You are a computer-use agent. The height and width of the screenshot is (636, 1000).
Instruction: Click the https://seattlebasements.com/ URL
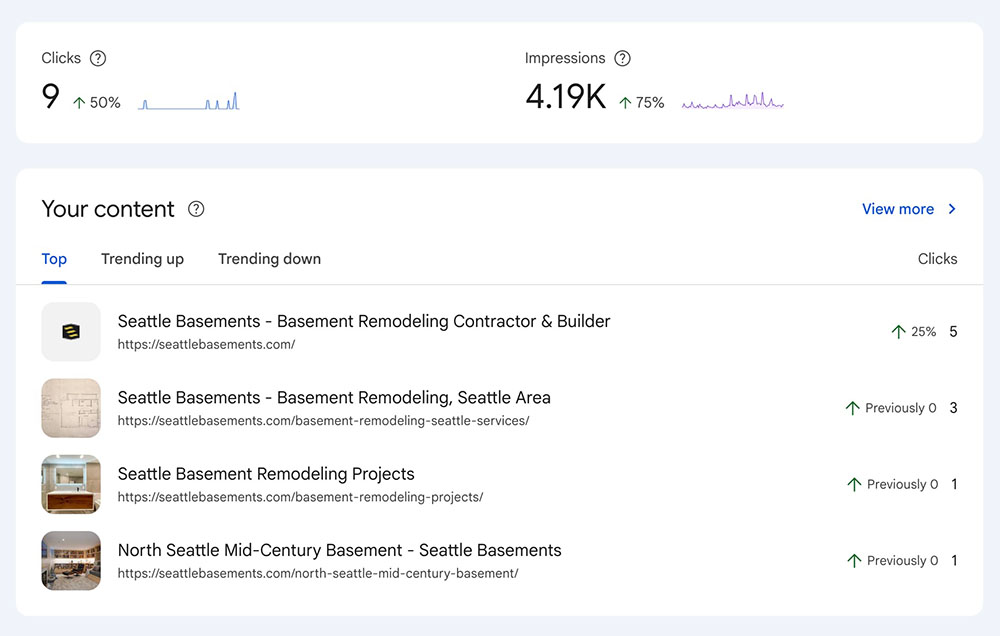pyautogui.click(x=207, y=344)
